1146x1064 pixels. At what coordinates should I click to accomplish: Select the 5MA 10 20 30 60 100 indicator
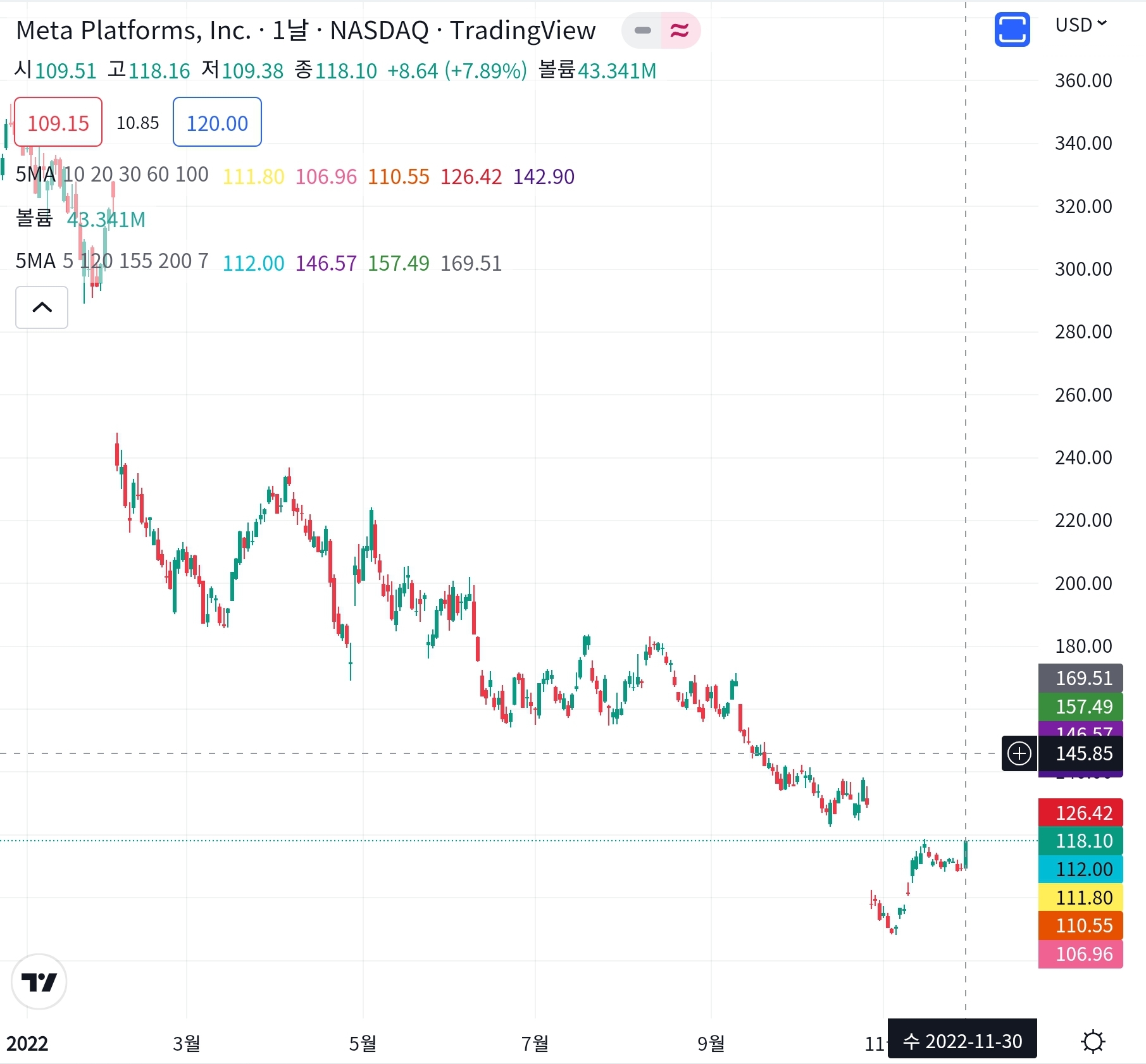click(x=112, y=175)
